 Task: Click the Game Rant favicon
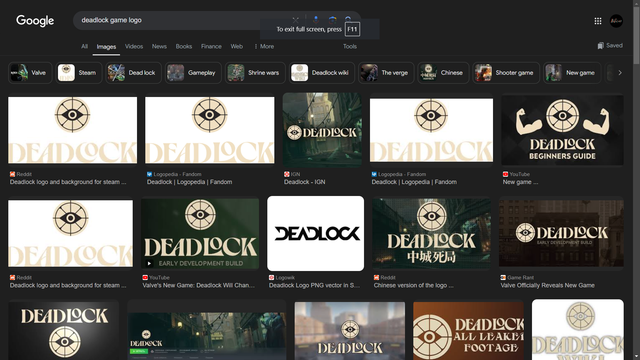point(503,278)
